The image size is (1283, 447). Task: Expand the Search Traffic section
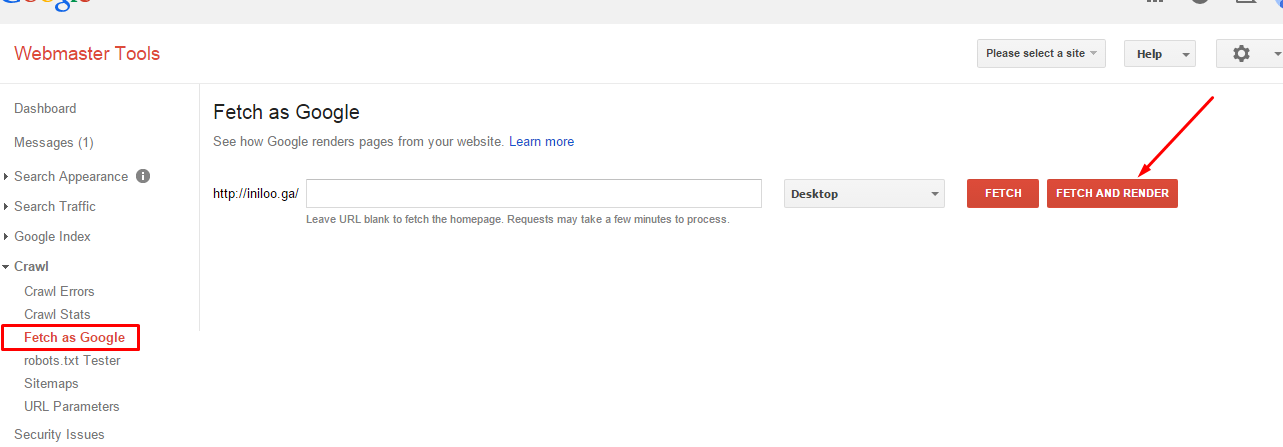pos(55,207)
